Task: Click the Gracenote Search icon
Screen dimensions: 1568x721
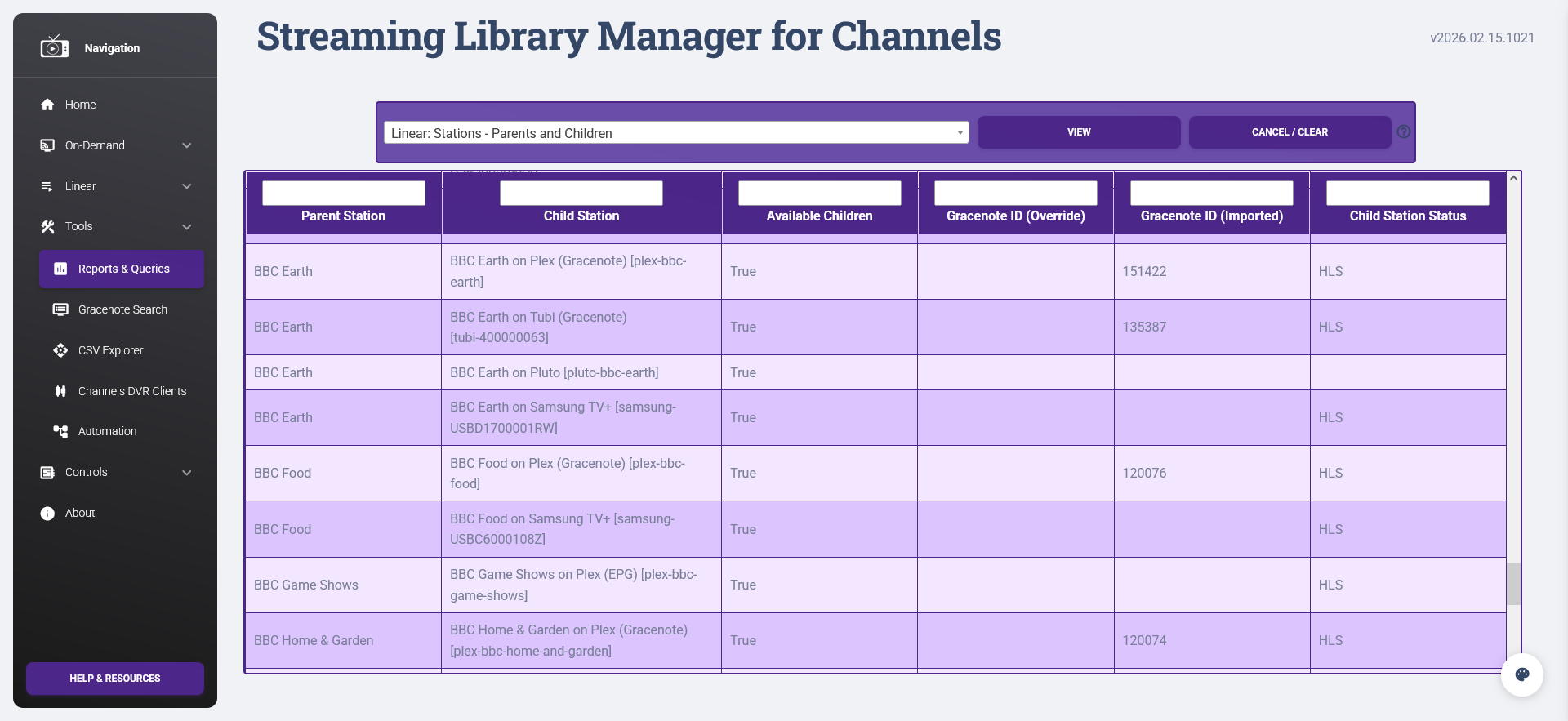Action: click(x=60, y=309)
